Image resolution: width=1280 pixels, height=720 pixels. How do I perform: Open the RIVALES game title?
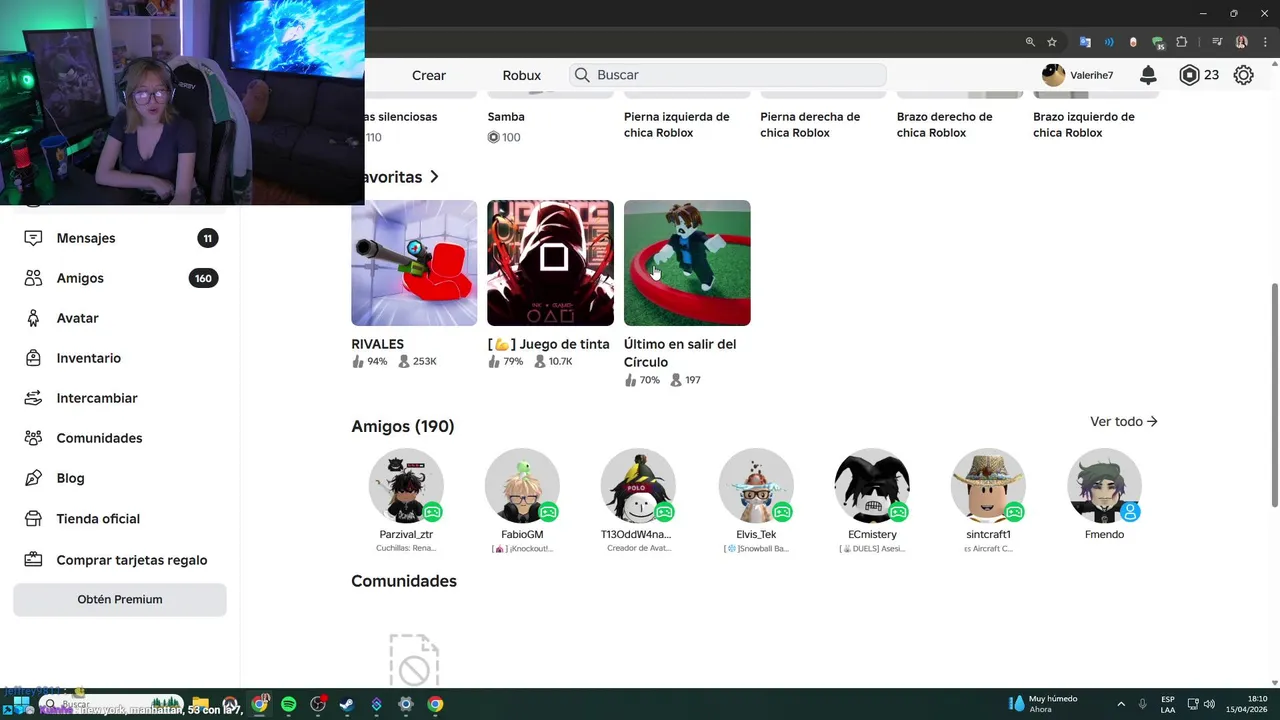(378, 344)
